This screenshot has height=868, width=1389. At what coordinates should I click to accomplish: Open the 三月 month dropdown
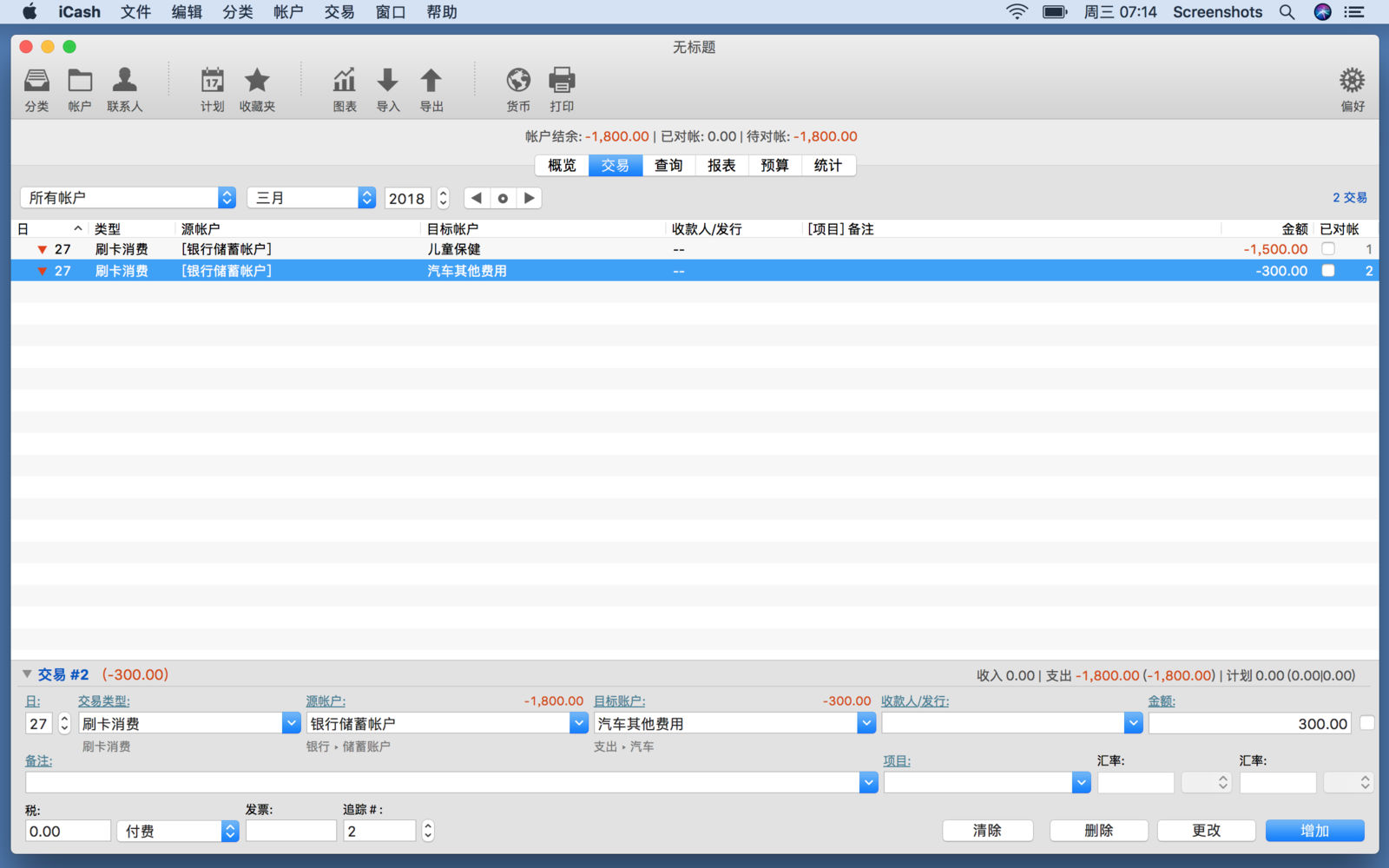click(311, 198)
